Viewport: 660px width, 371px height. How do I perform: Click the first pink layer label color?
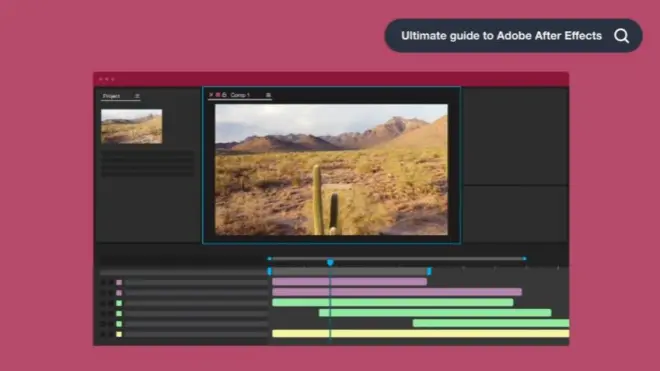click(x=119, y=282)
